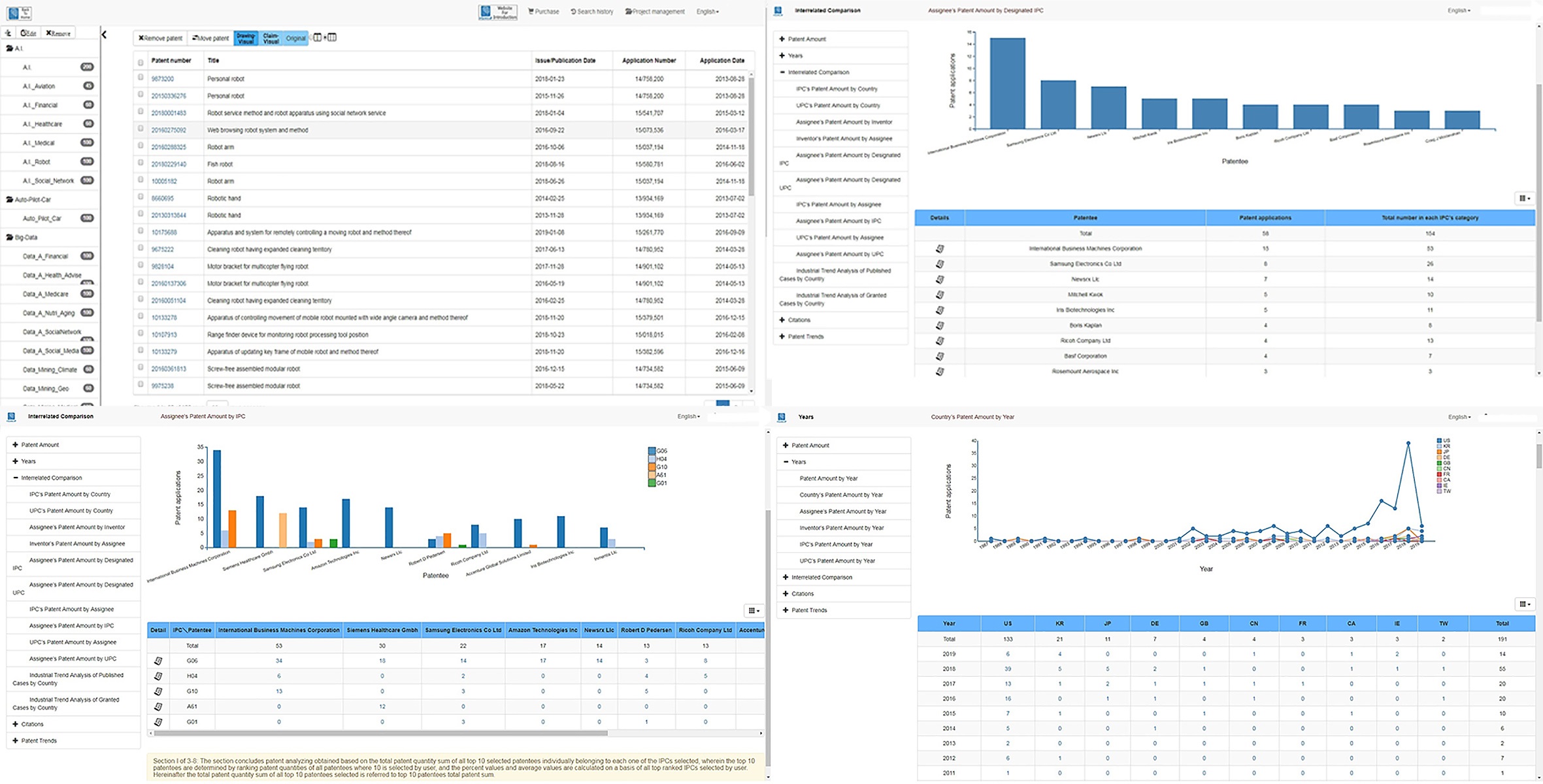Select UPC's Patent Amount by Year menu item
This screenshot has width=1543, height=784.
coord(837,561)
